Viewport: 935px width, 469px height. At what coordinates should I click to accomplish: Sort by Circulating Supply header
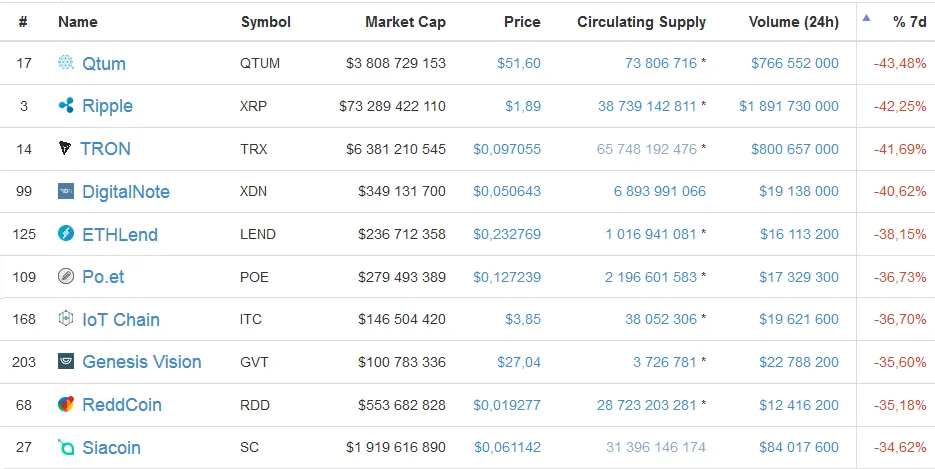(x=641, y=22)
